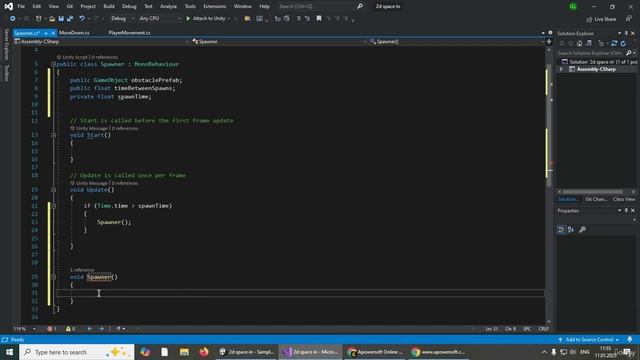Click the Firefox icon in taskbar

204,352
